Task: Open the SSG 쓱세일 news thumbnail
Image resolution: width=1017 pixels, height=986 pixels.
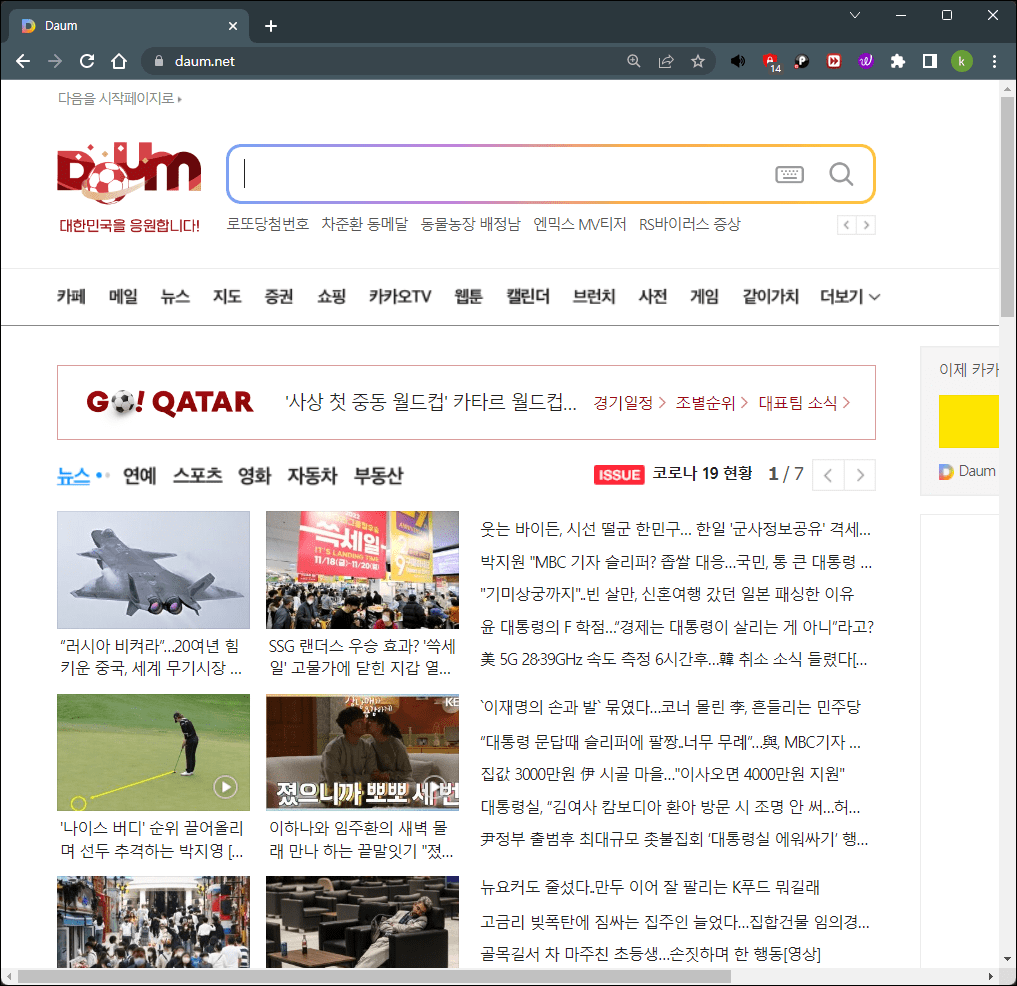Action: (x=362, y=570)
